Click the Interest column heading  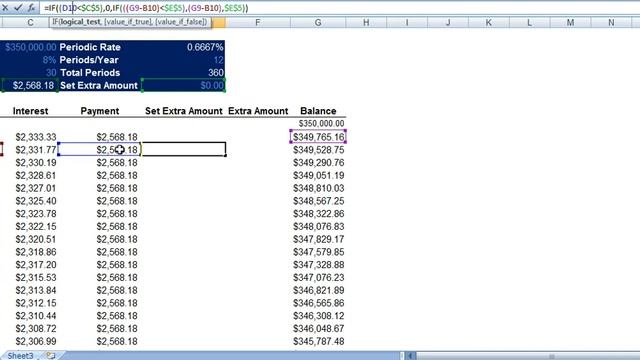30,111
